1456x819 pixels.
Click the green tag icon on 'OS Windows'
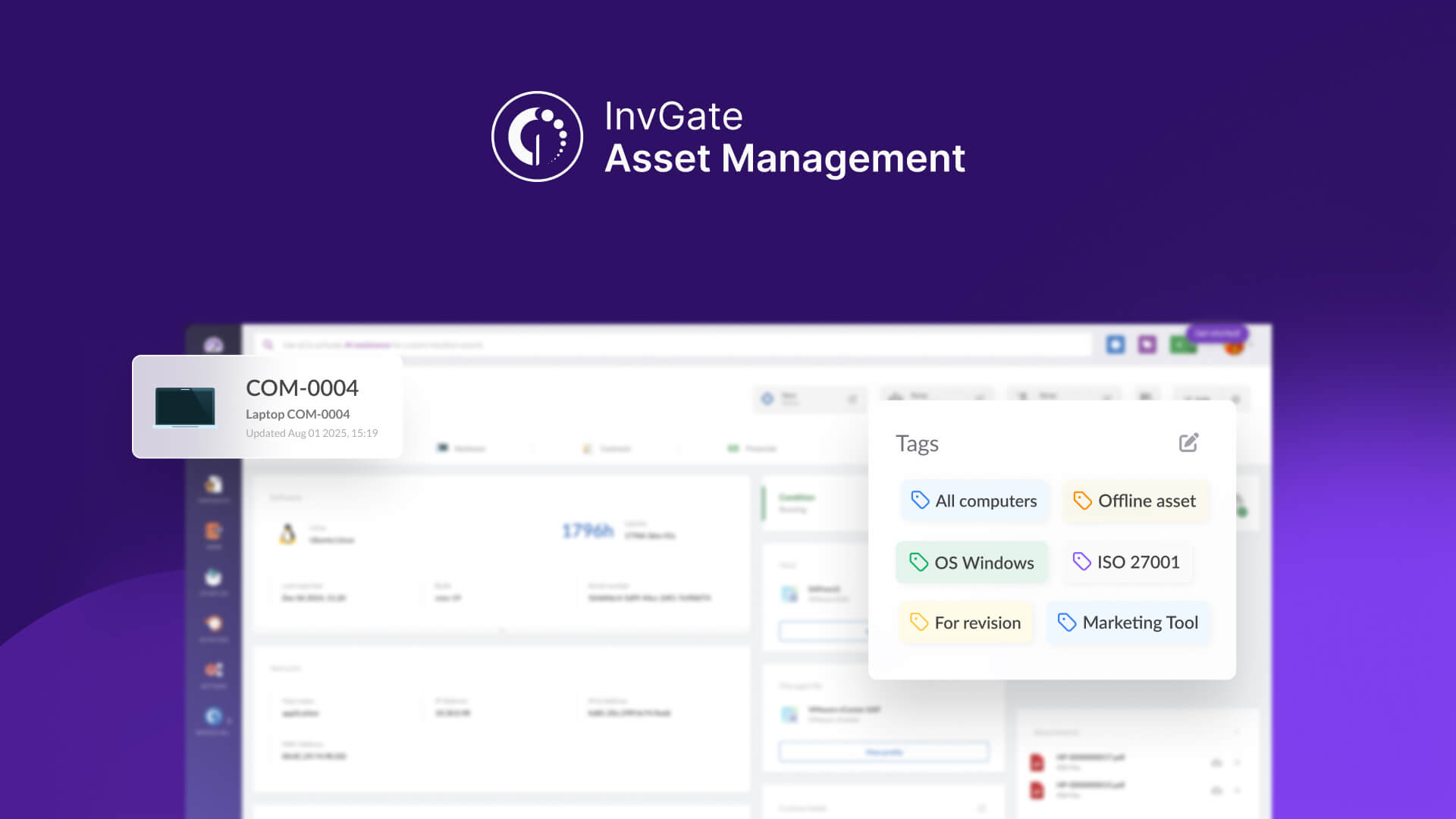coord(918,563)
